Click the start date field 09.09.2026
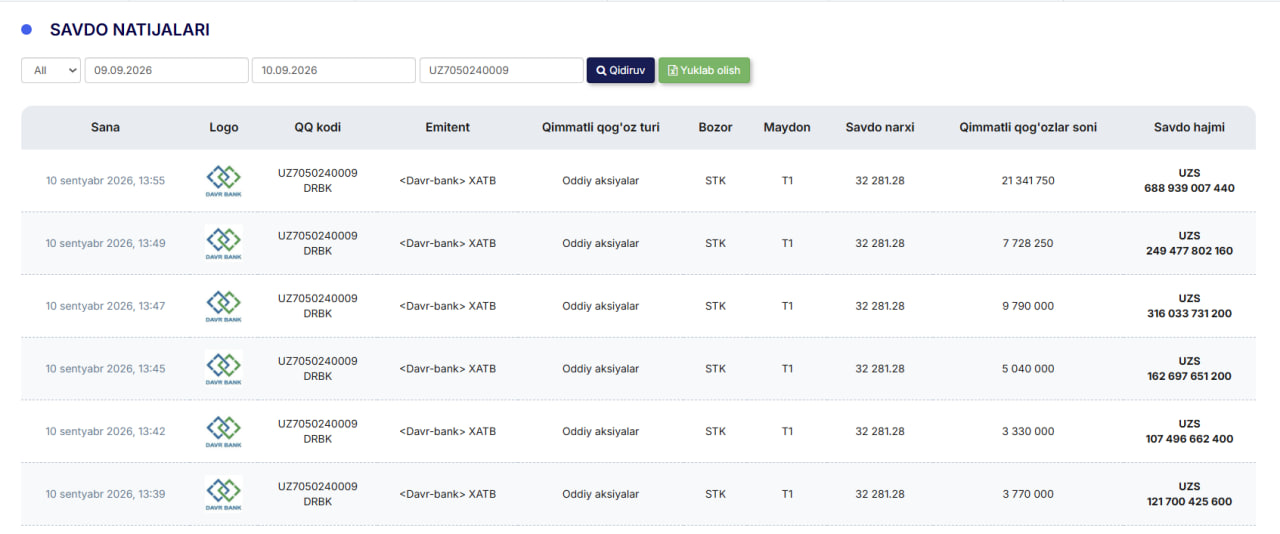Image resolution: width=1280 pixels, height=534 pixels. tap(167, 70)
